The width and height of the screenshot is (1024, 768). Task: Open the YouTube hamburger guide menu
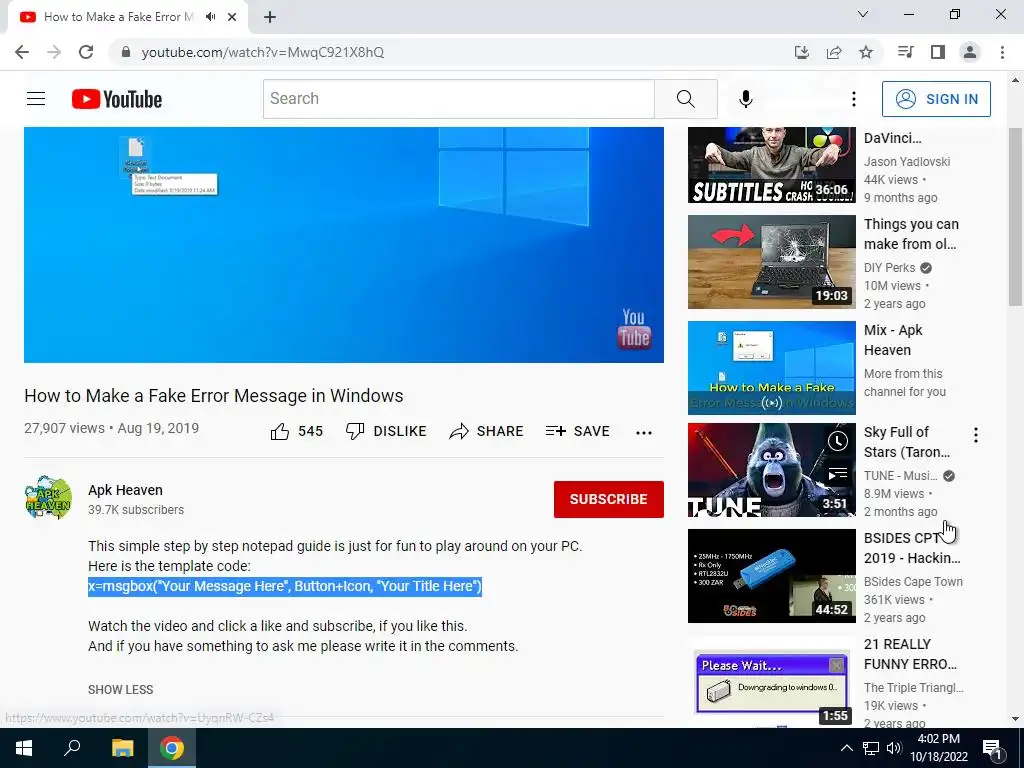pos(36,99)
